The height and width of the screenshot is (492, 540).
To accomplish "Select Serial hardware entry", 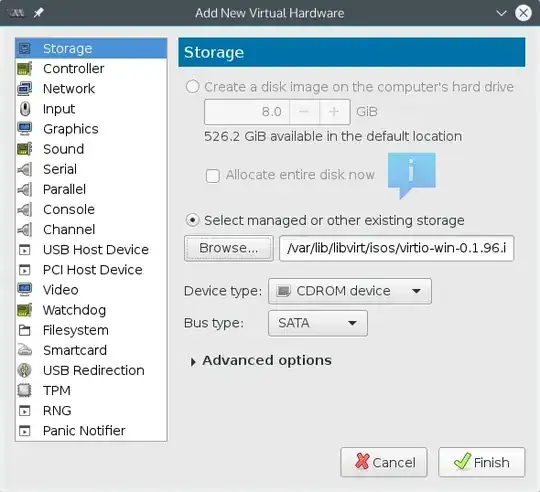I will coord(91,169).
